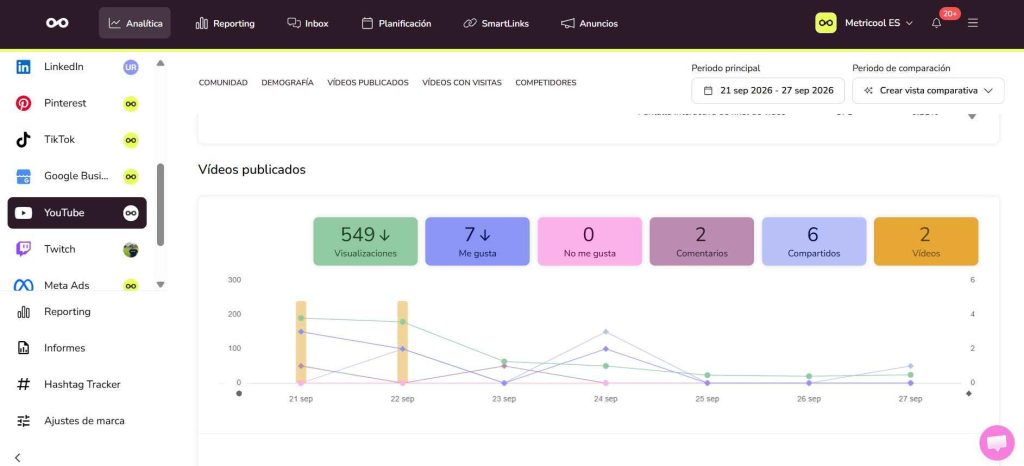
Task: Click the YouTube logo icon
Action: click(24, 213)
